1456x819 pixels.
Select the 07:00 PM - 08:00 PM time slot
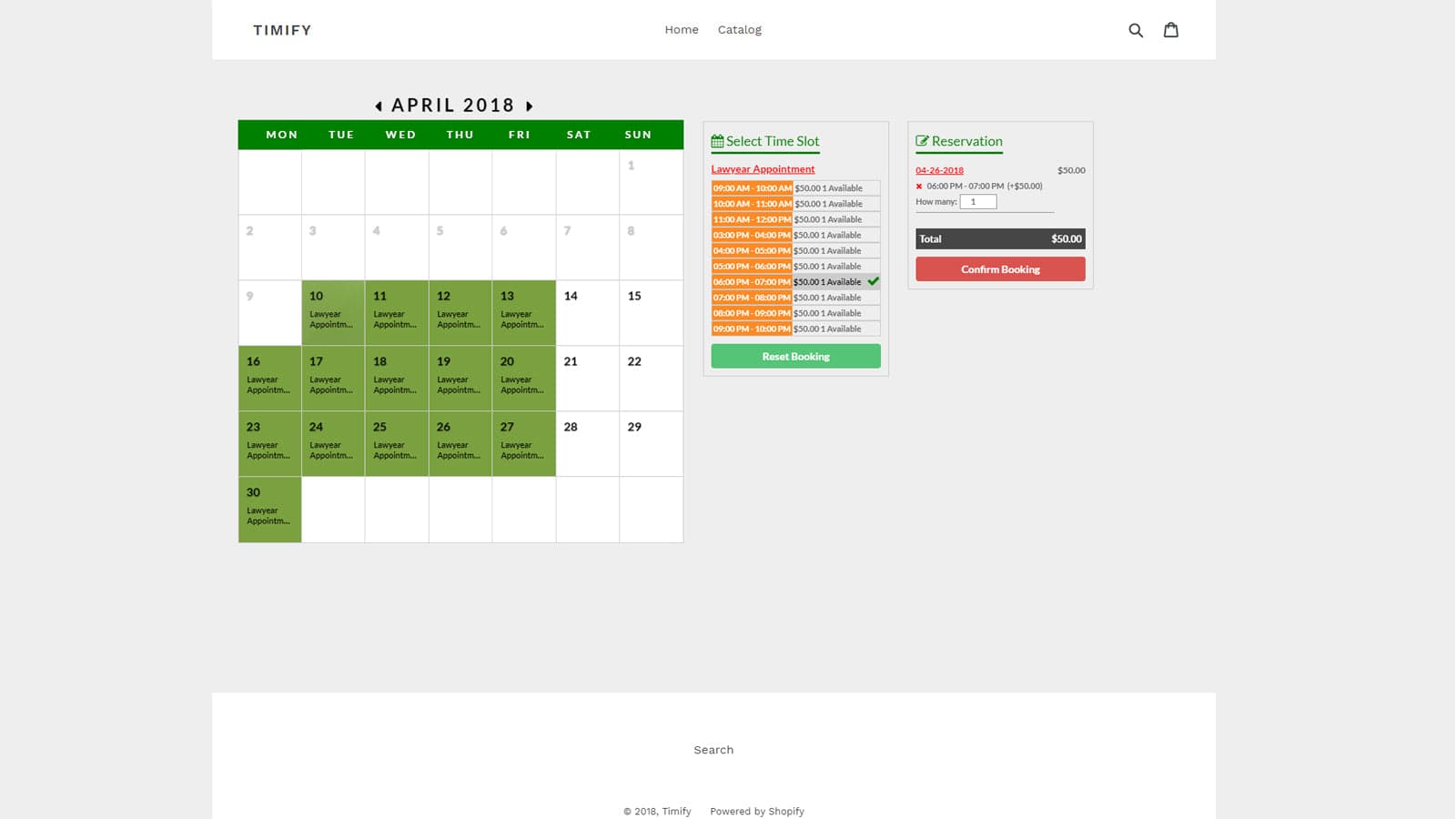click(x=751, y=297)
